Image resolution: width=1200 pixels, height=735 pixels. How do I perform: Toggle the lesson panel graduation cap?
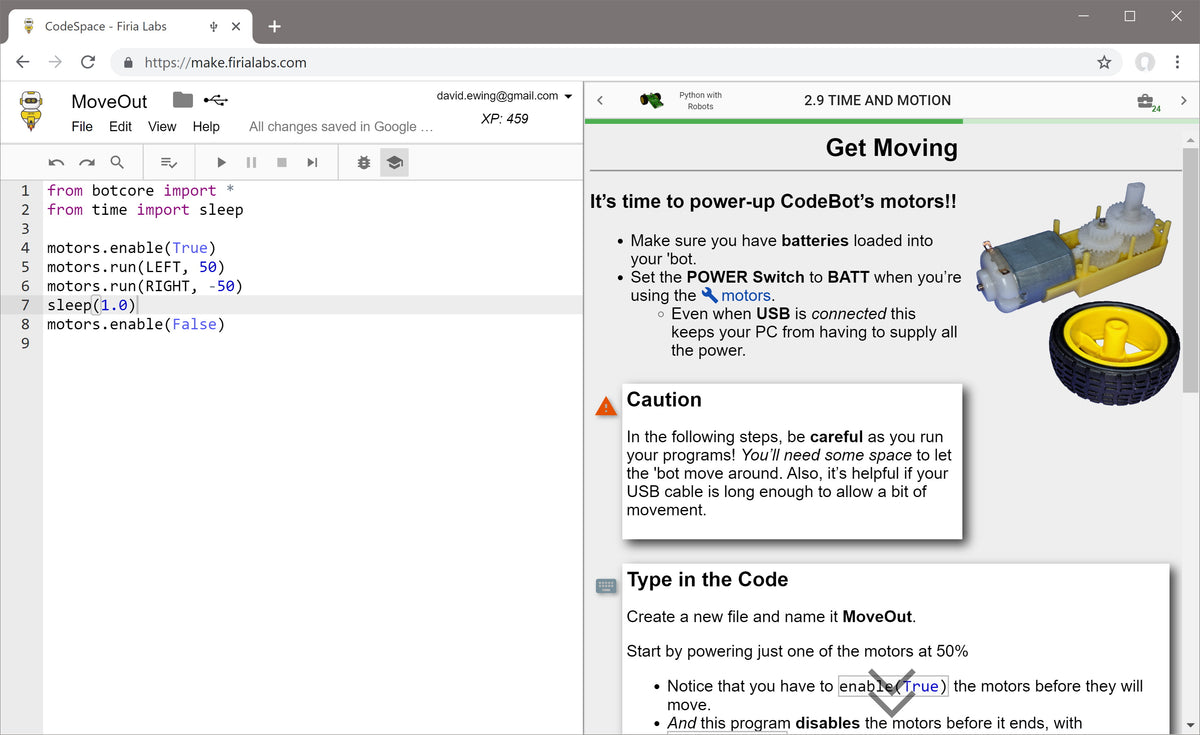[x=394, y=162]
